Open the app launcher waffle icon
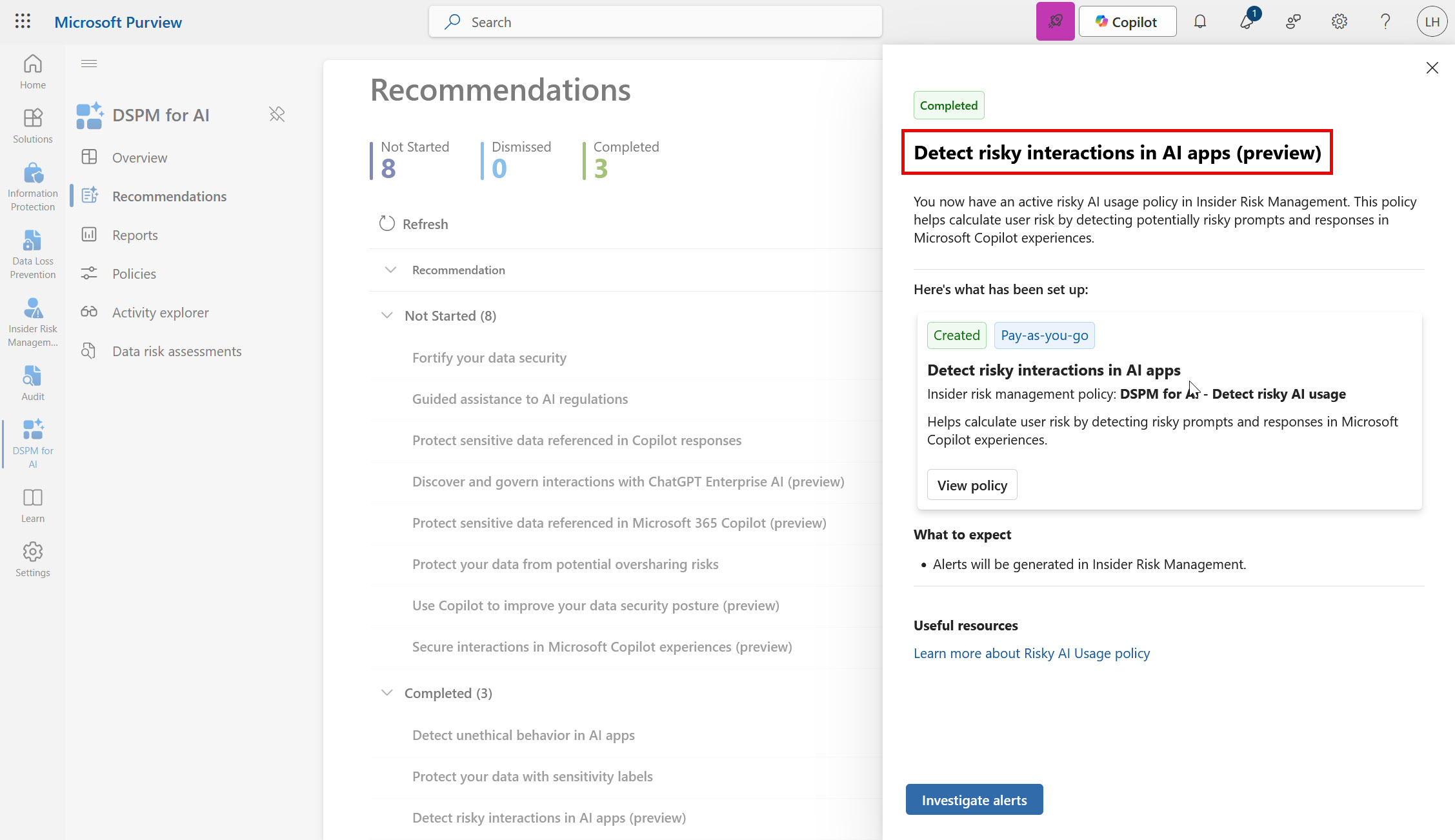This screenshot has height=840, width=1455. tap(23, 21)
